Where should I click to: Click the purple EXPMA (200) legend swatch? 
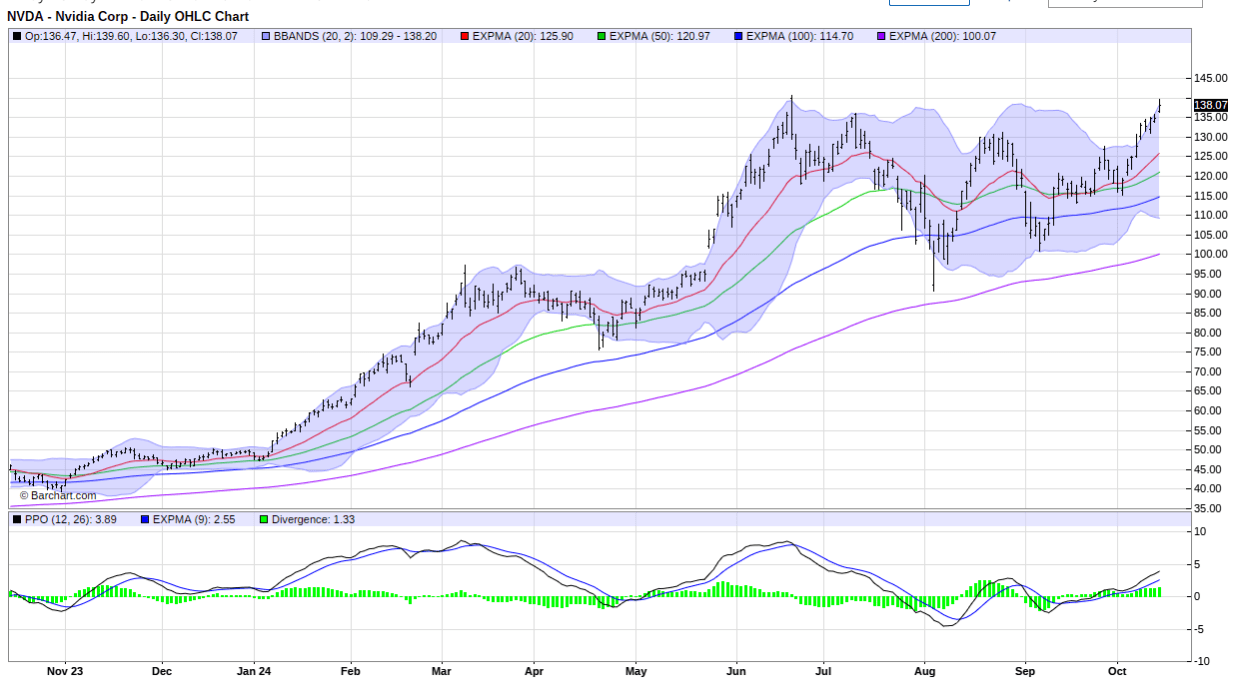coord(881,36)
